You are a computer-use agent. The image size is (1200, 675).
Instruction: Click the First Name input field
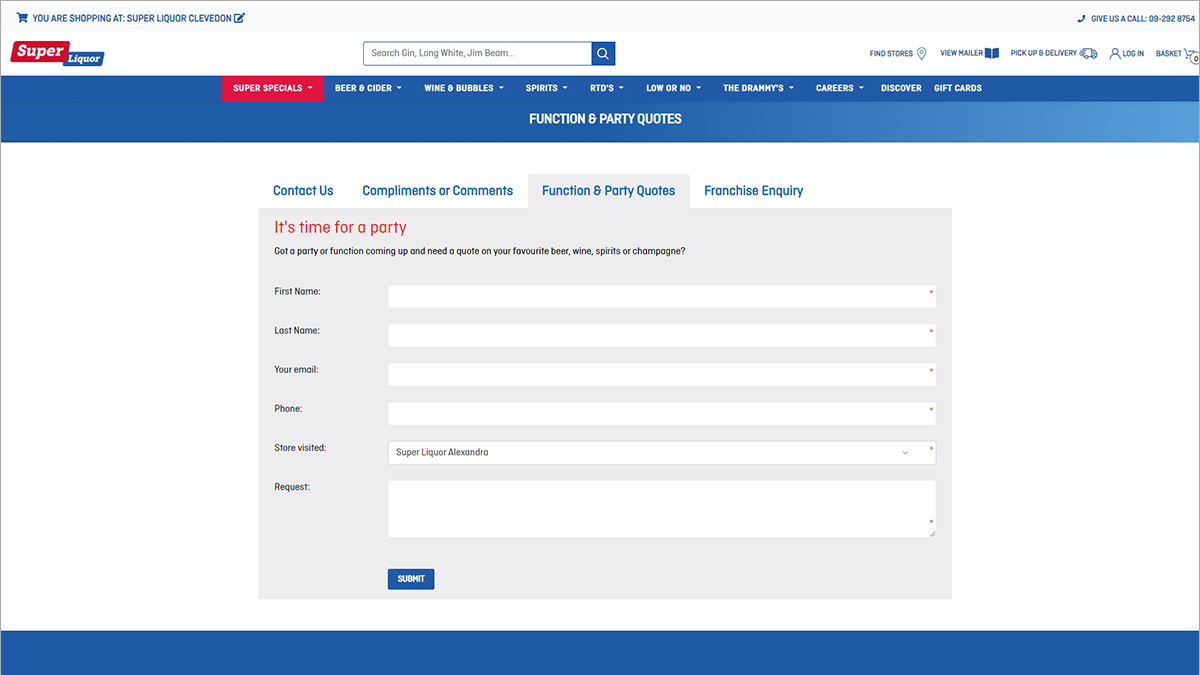tap(662, 296)
